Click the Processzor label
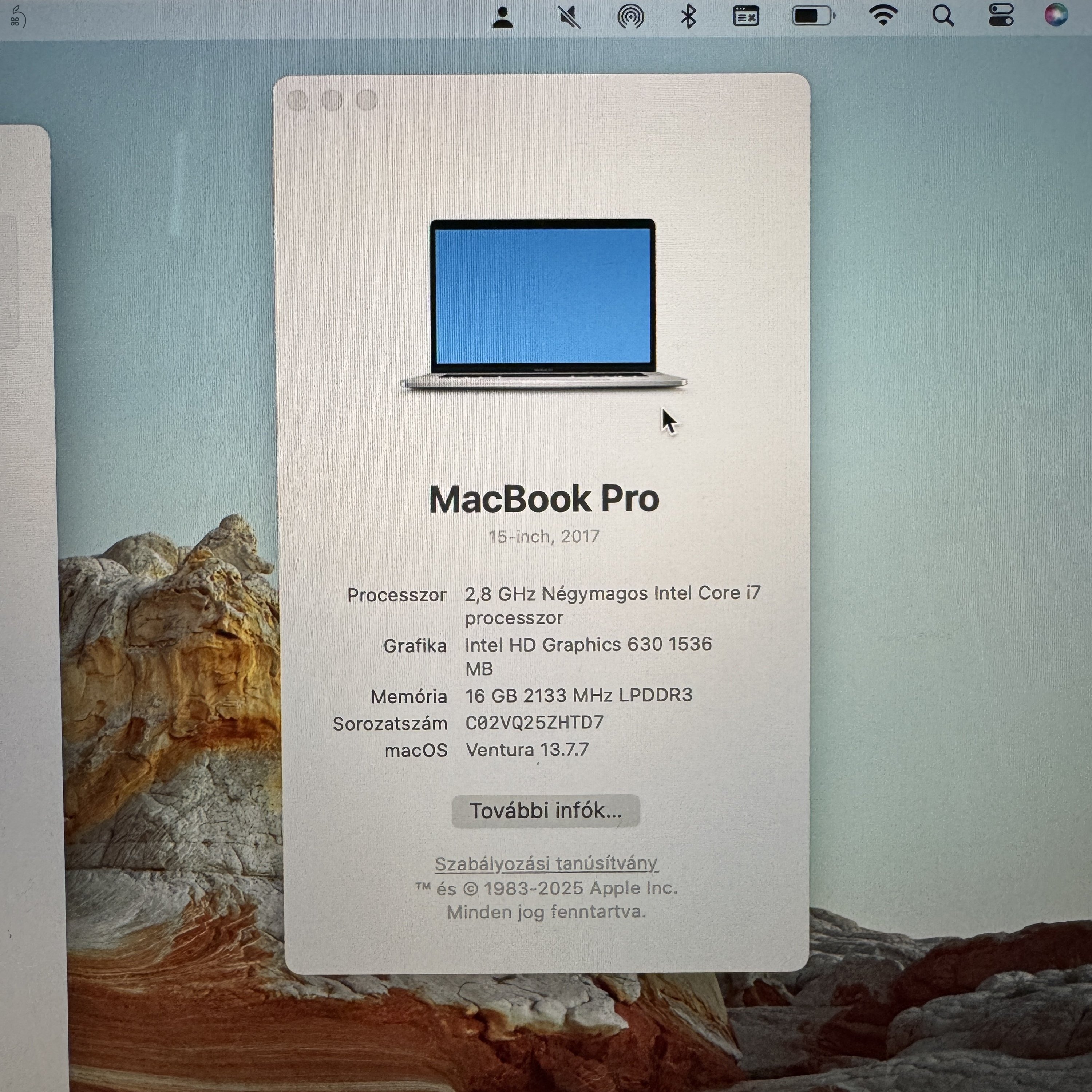This screenshot has height=1092, width=1092. coord(396,595)
